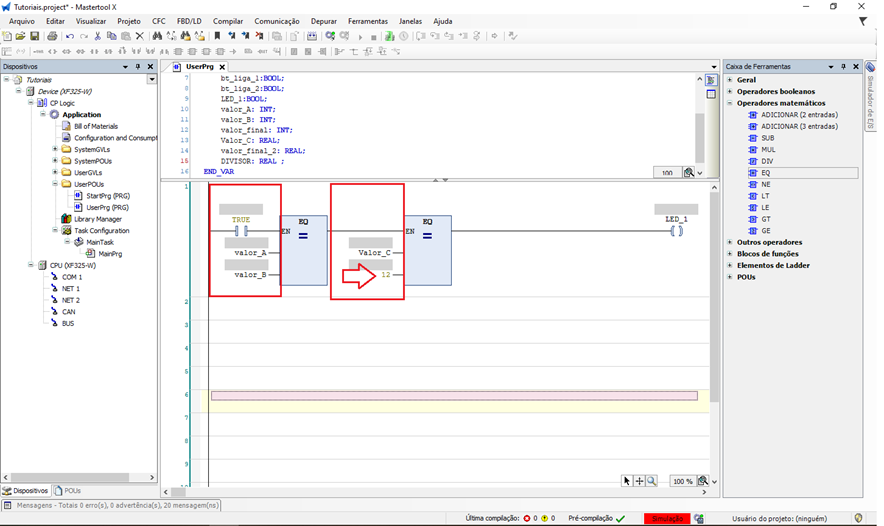
Task: Toggle the TRUE contact in rung 1
Action: 240,231
